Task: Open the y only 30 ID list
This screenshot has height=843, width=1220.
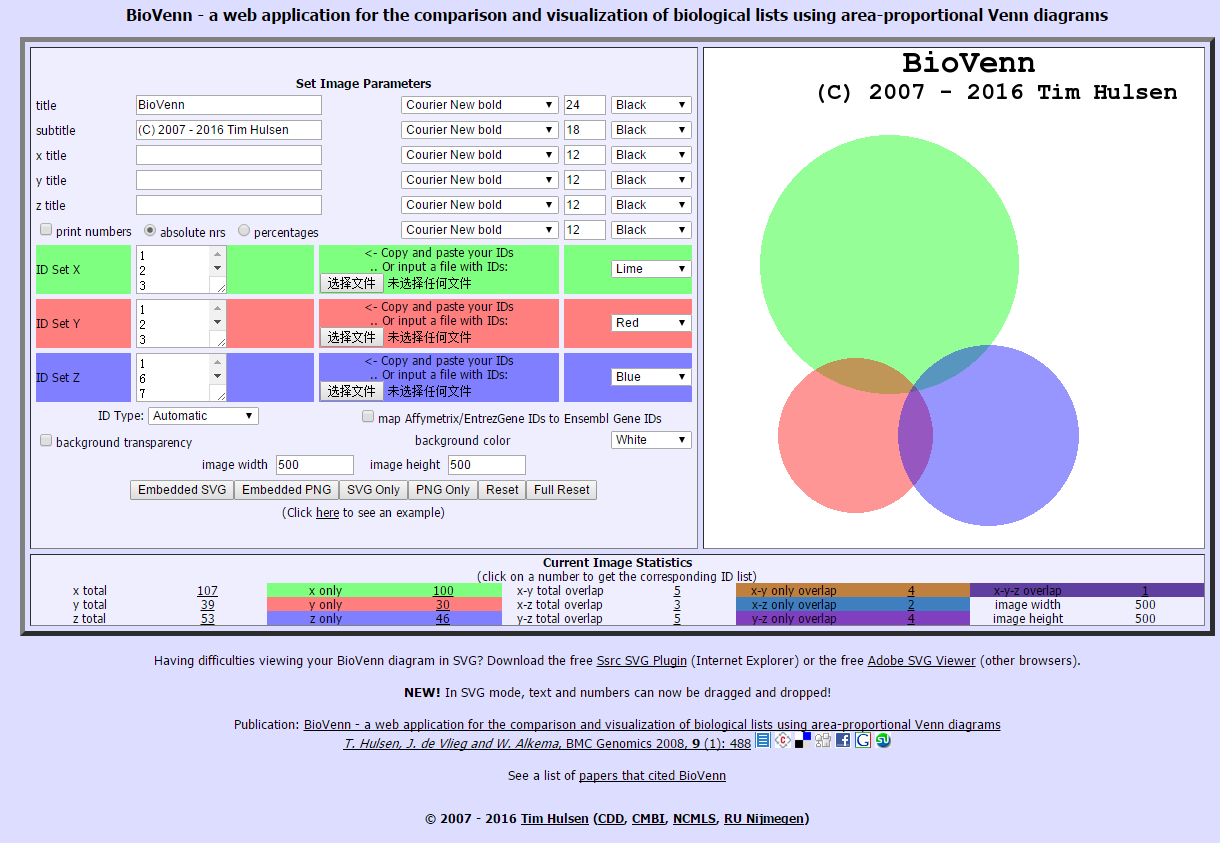Action: point(443,605)
